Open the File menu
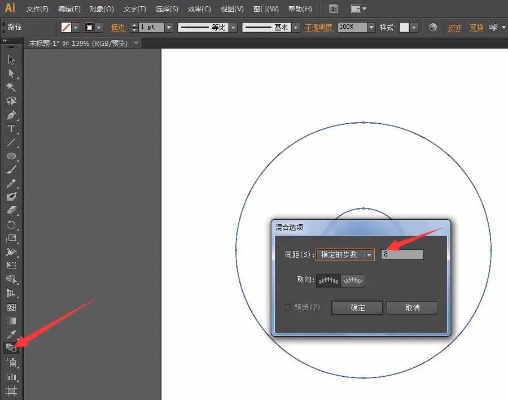The image size is (508, 400). click(37, 9)
